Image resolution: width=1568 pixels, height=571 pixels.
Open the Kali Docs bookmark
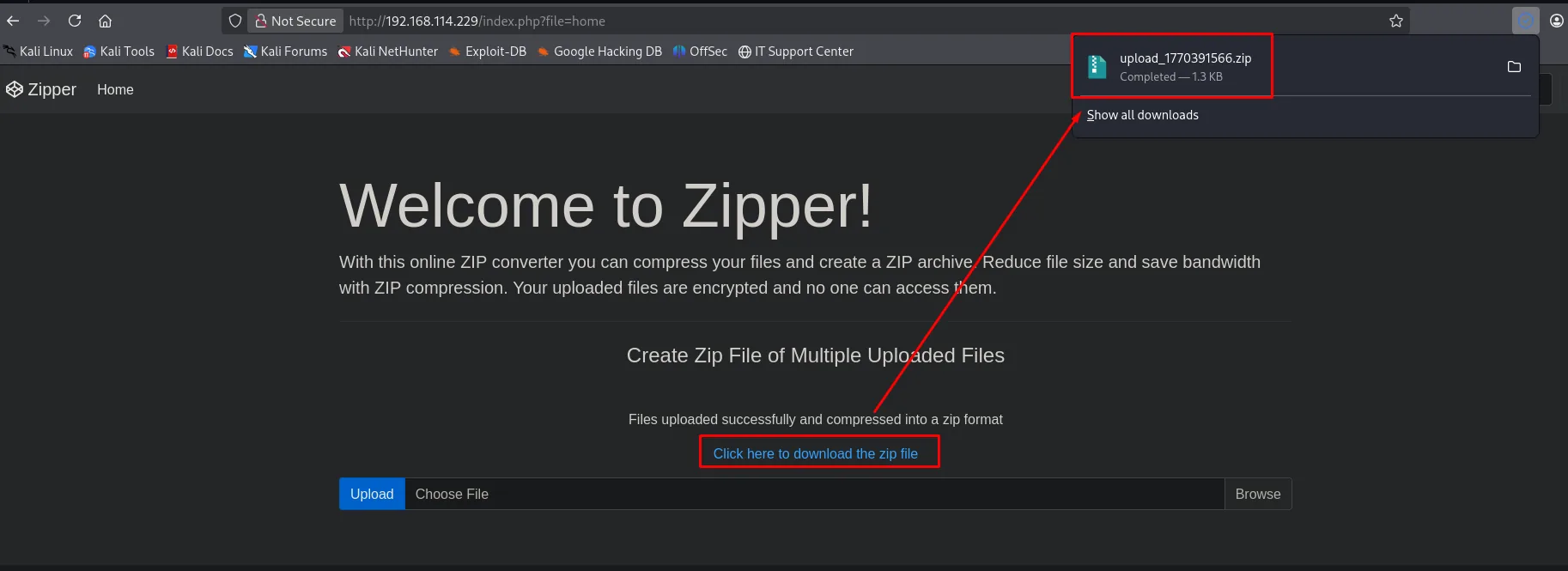pos(200,52)
